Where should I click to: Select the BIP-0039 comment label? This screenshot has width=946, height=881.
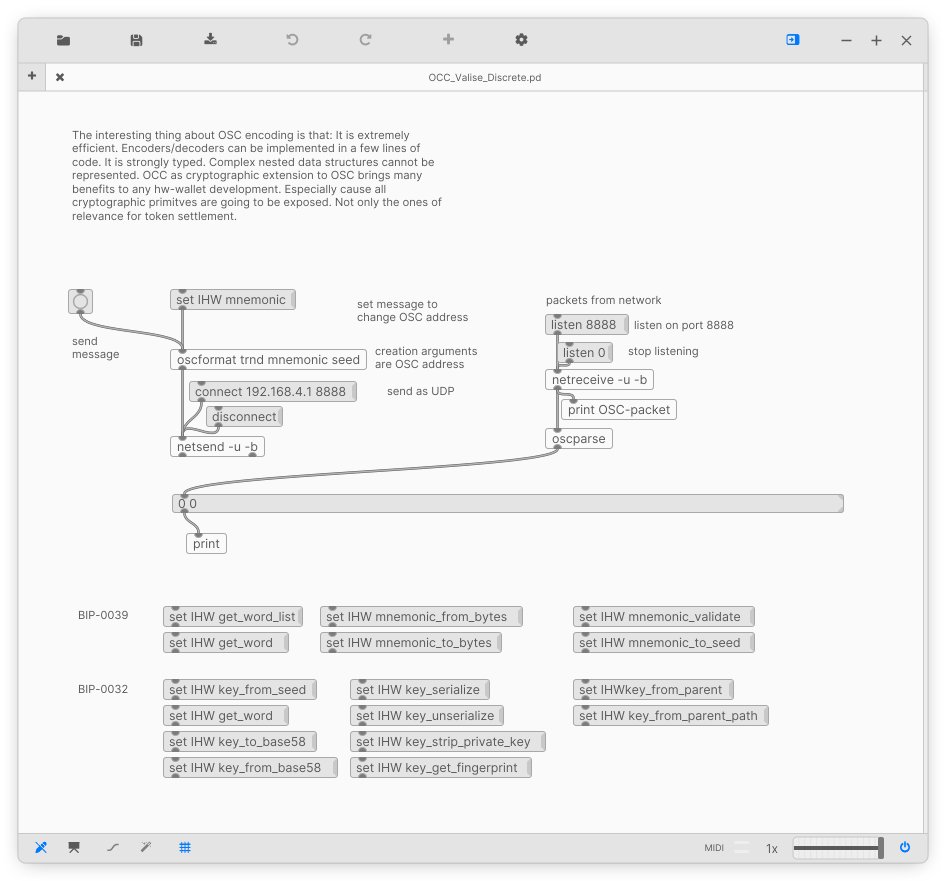pos(103,615)
